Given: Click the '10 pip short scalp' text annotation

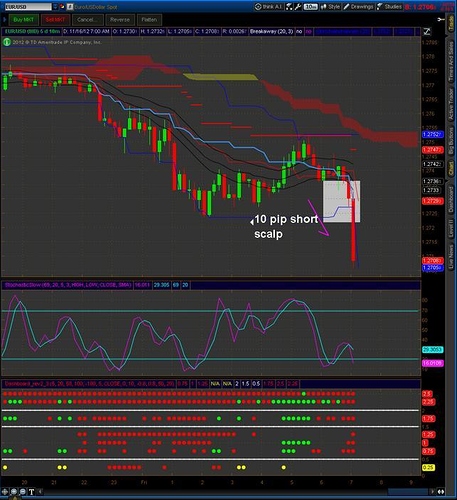Looking at the screenshot, I should pyautogui.click(x=286, y=226).
